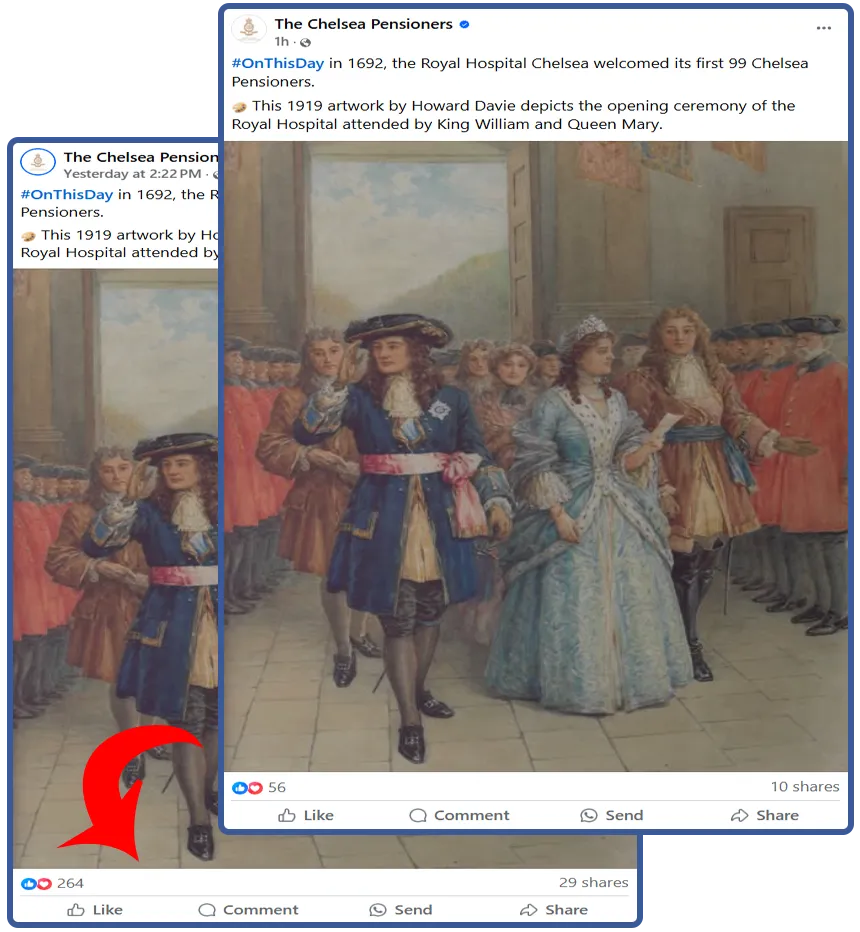Open the painting image in front post

tap(535, 456)
